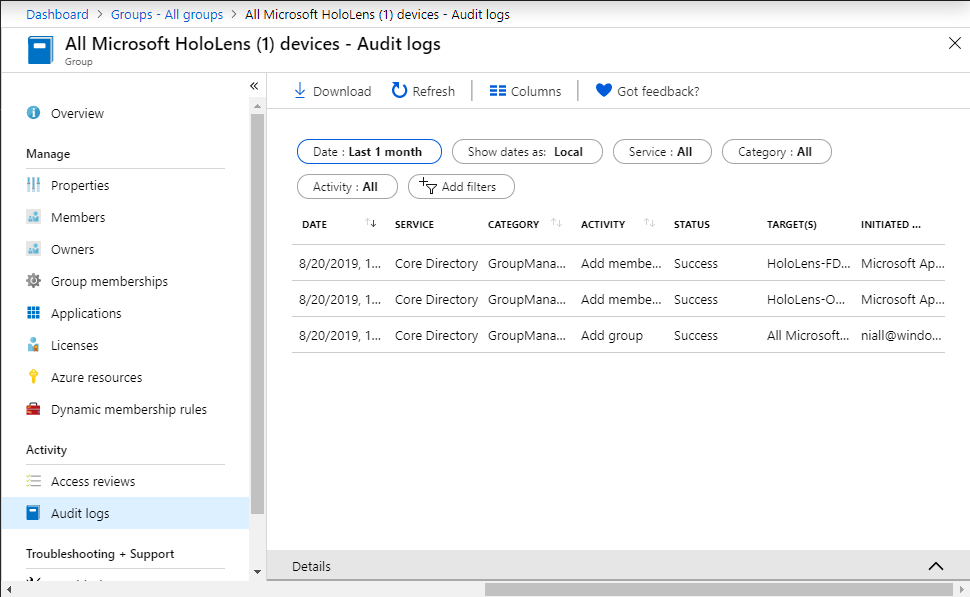Screen dimensions: 970x597
Task: Click the STATUS column header
Action: point(692,225)
